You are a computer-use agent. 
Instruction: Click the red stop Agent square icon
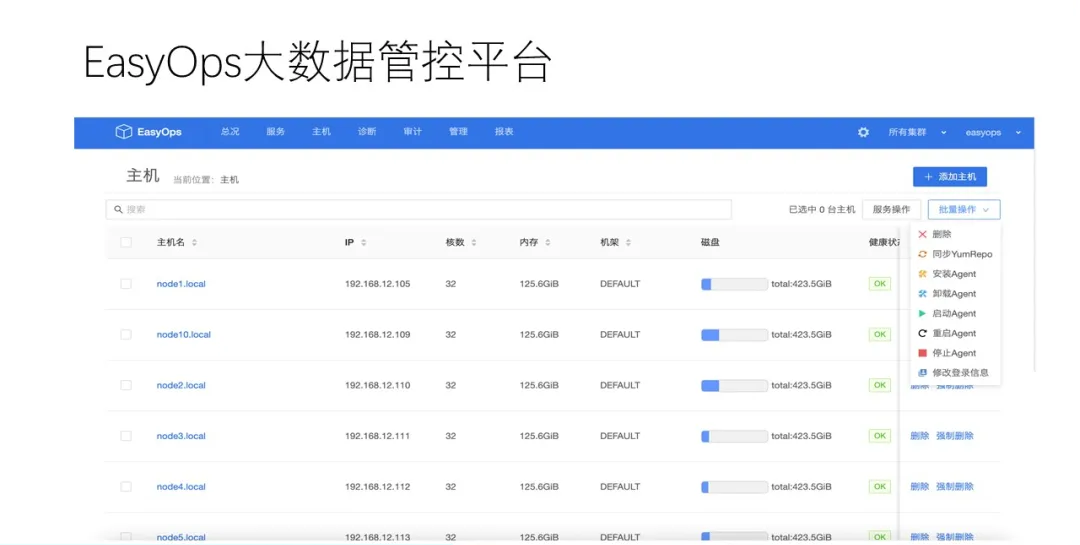pyautogui.click(x=922, y=353)
